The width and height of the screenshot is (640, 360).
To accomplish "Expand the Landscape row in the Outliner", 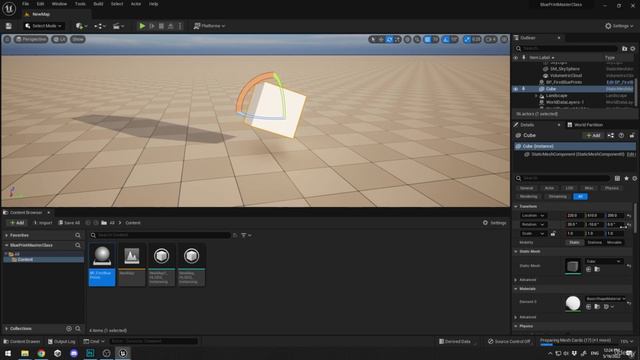I will click(x=536, y=96).
